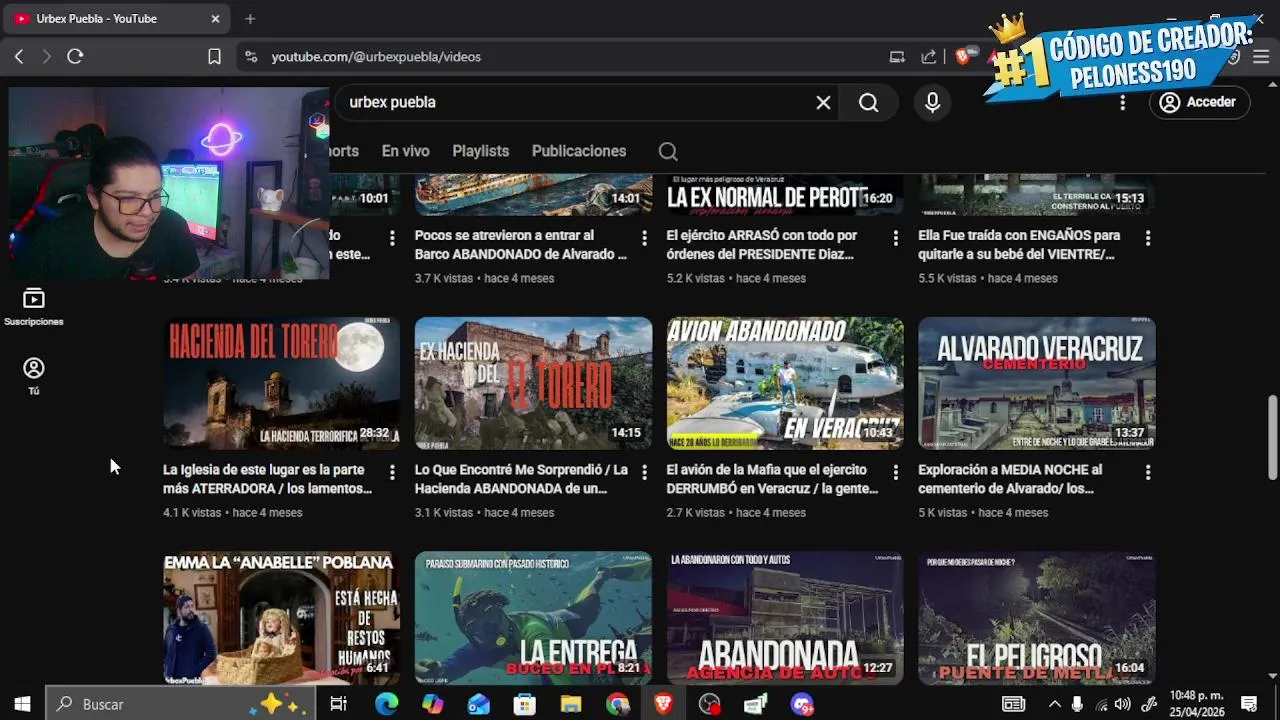Open Task View on the taskbar
Screen dimensions: 1280x720
(x=338, y=704)
